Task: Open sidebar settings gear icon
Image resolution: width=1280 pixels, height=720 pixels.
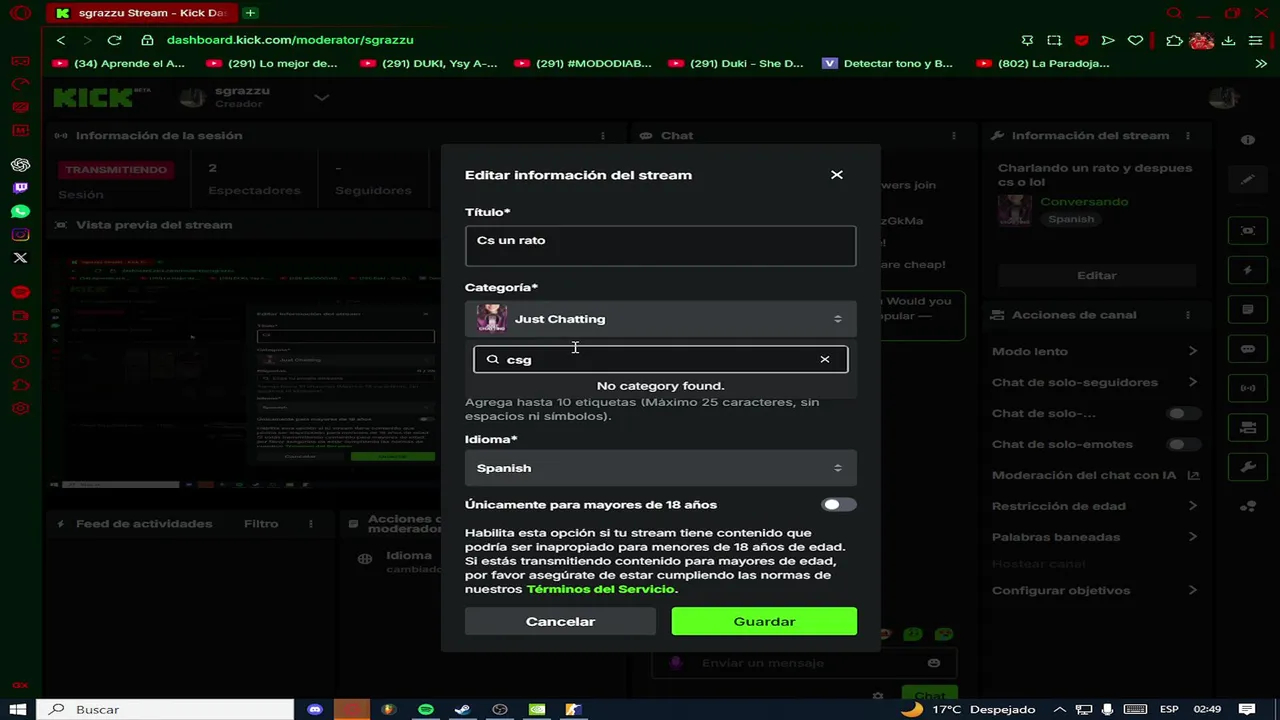Action: (20, 408)
